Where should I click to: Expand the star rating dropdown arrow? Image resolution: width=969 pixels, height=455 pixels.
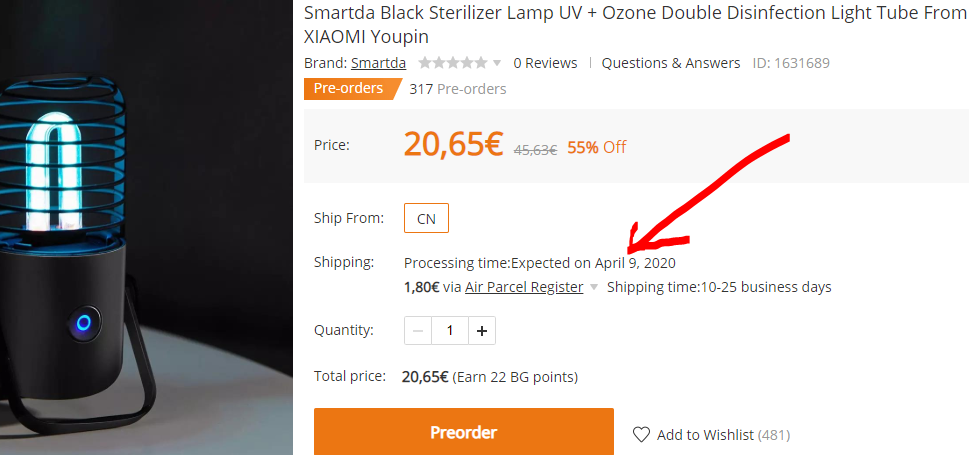[x=497, y=63]
